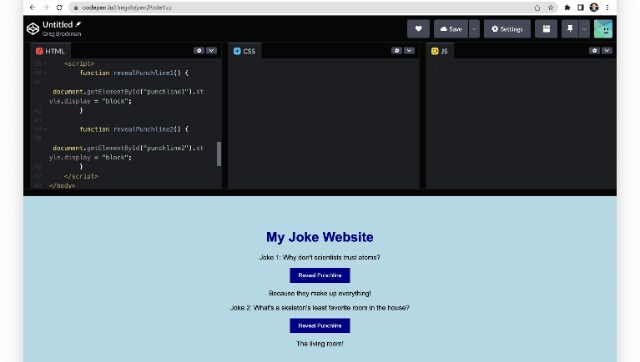
Task: Click the CodePen logo icon
Action: 33,29
